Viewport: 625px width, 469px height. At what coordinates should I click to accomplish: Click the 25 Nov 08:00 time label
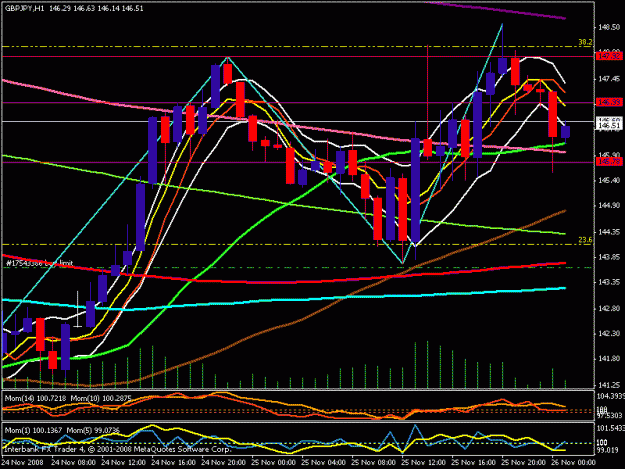point(373,463)
